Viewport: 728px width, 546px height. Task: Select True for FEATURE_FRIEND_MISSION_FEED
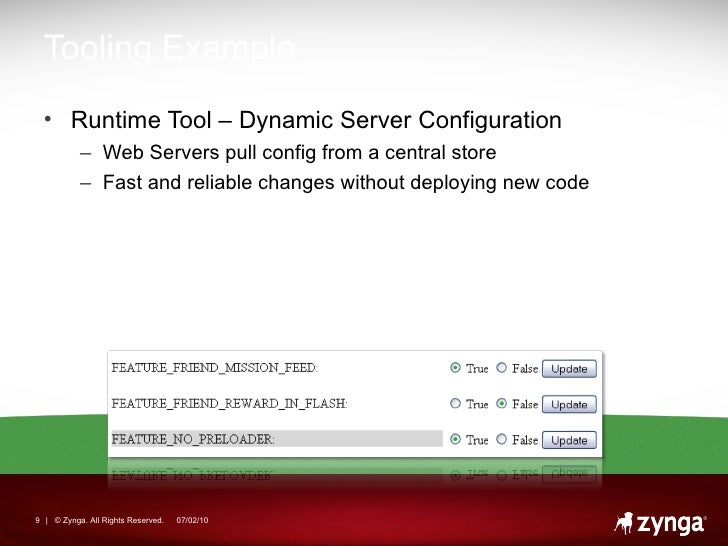tap(455, 368)
